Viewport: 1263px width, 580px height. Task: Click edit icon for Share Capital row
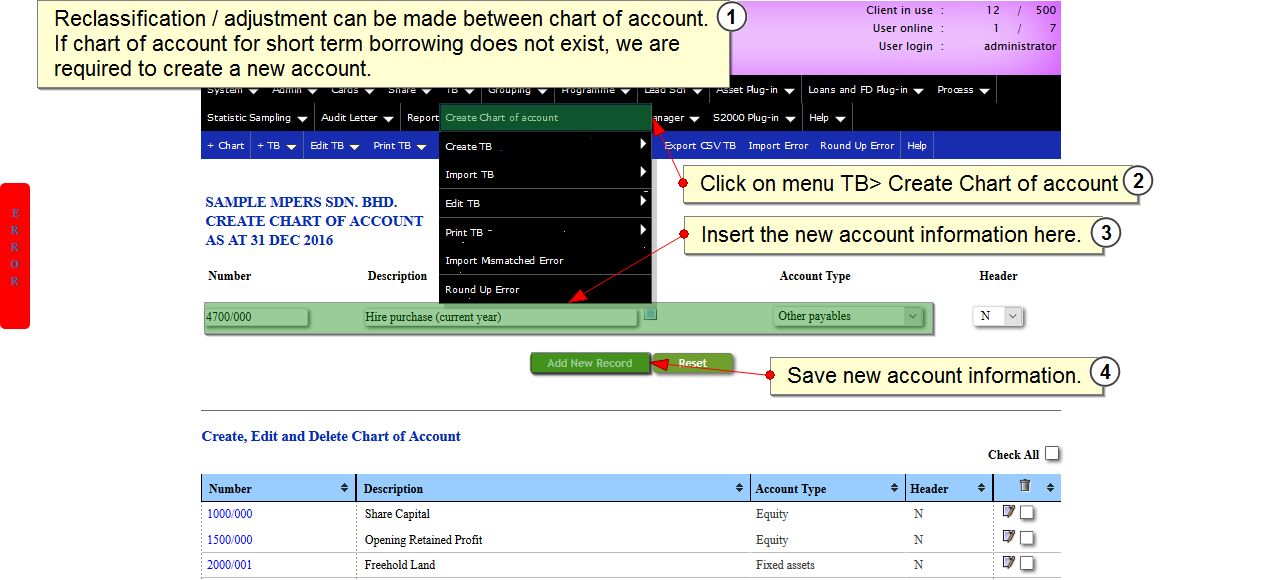(x=1009, y=512)
